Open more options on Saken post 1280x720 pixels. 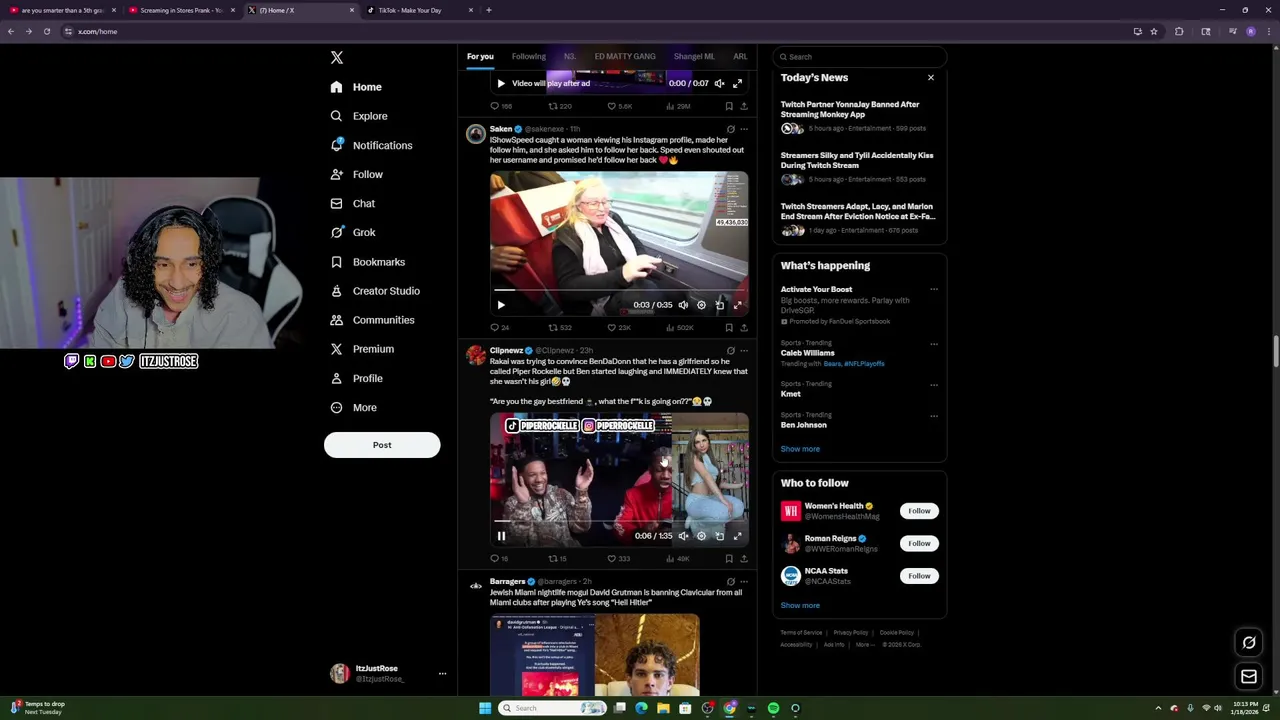[x=743, y=129]
